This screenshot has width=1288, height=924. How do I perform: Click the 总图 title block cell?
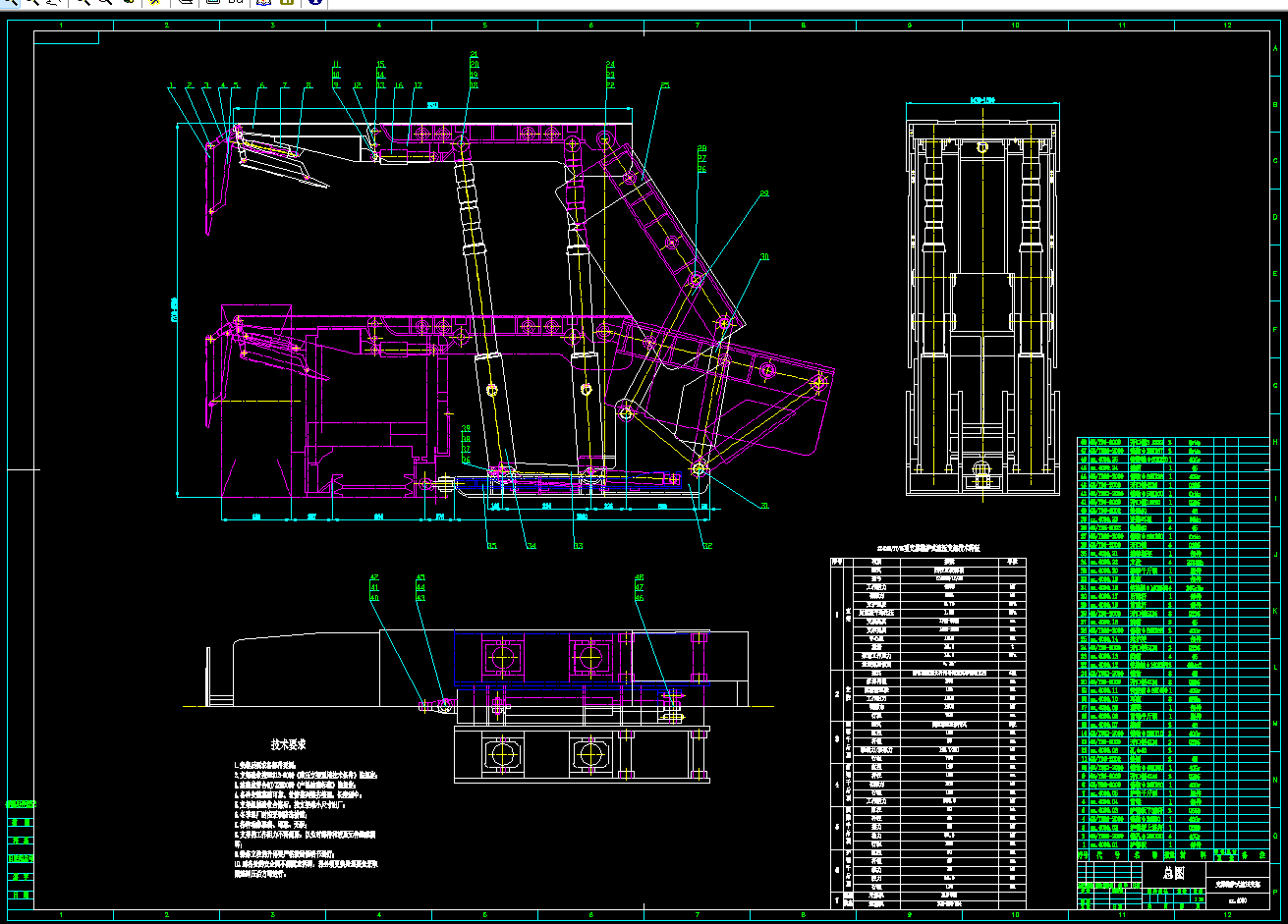[1166, 872]
